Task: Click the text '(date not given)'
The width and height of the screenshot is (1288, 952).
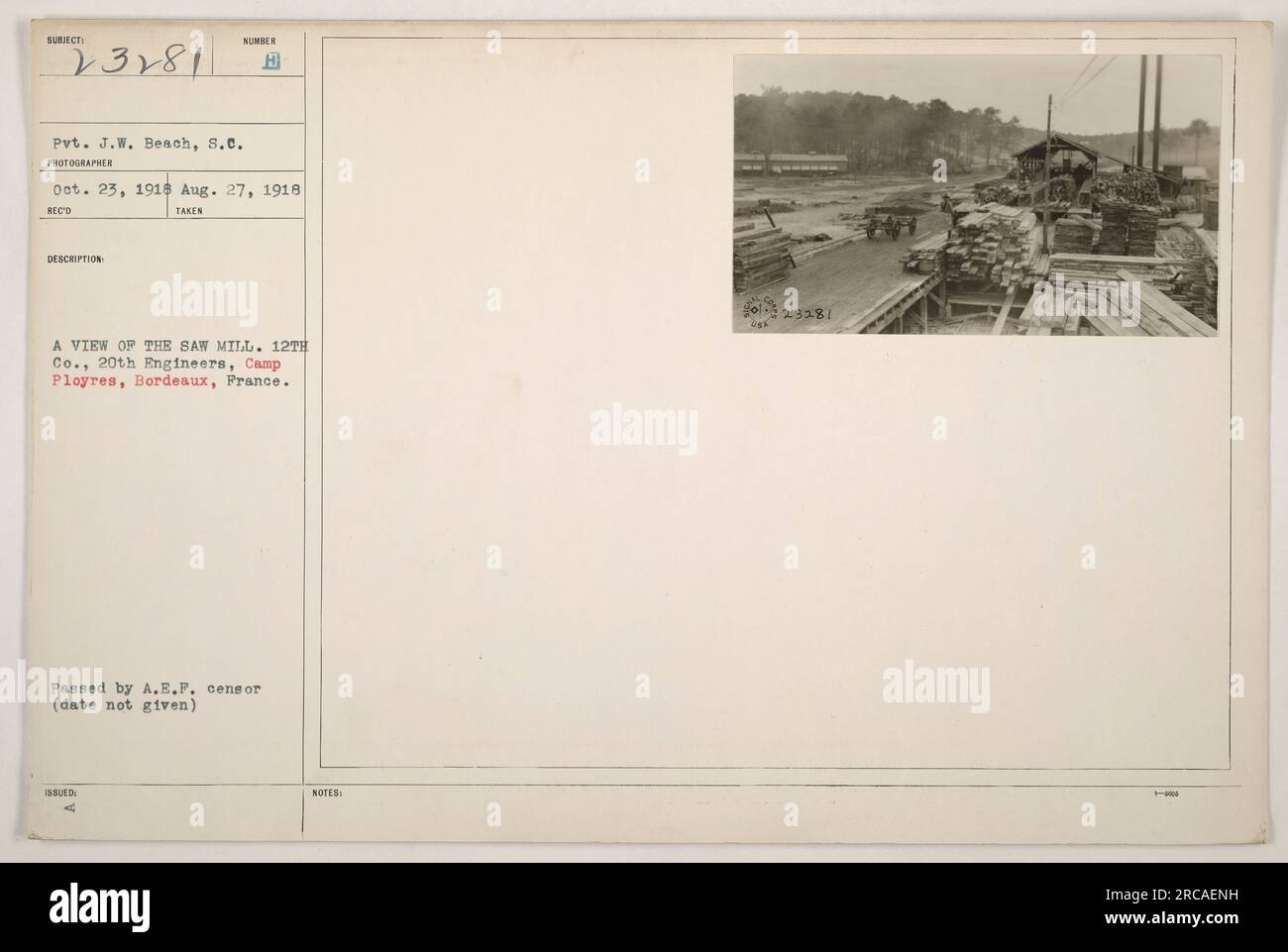Action: coord(126,706)
